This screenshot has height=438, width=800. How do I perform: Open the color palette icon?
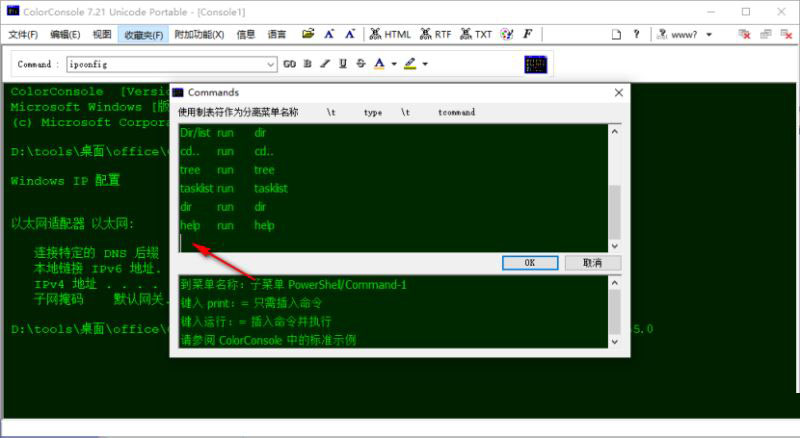coord(507,34)
